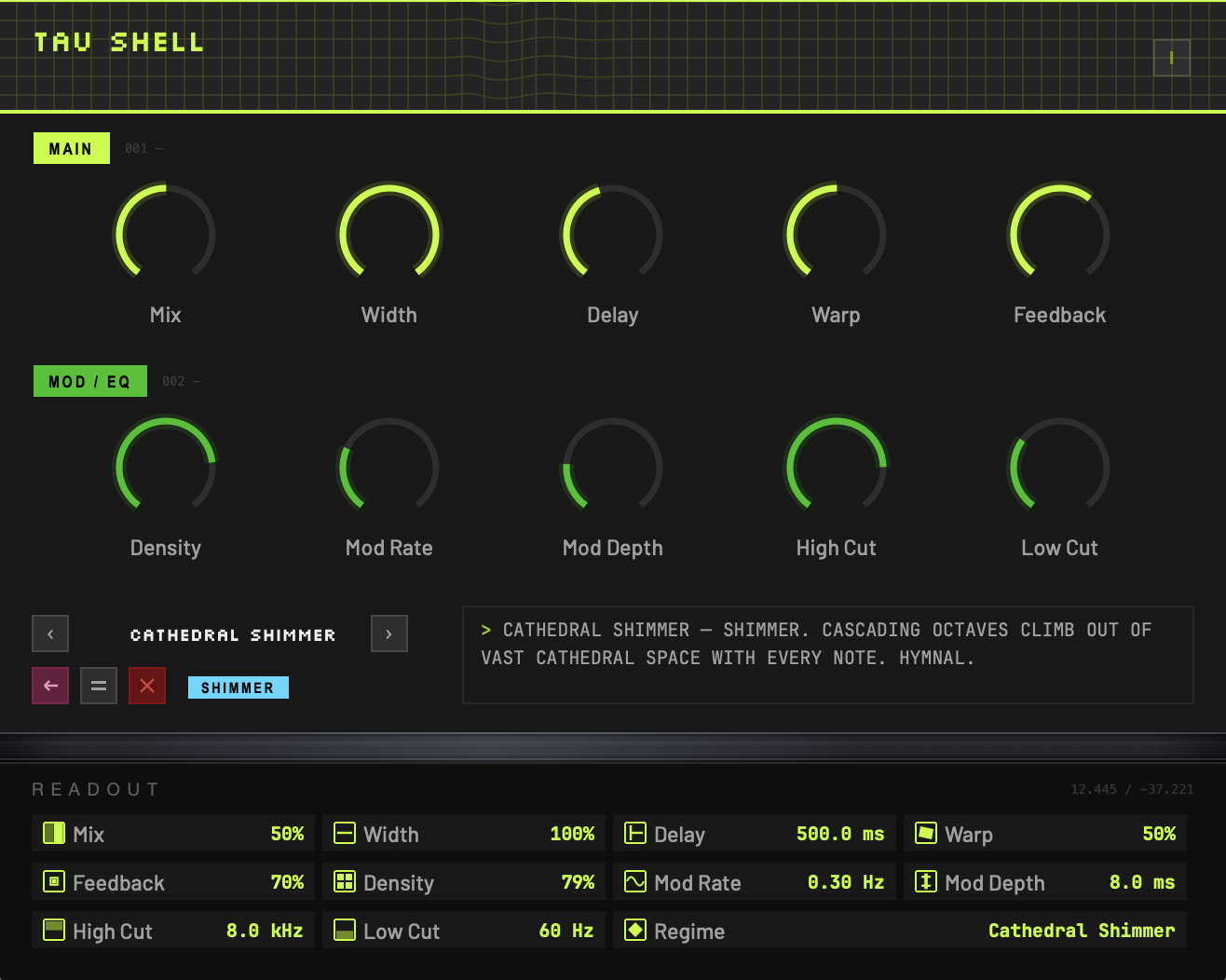Image resolution: width=1226 pixels, height=980 pixels.
Task: Click the Feedback readout icon
Action: tap(54, 881)
